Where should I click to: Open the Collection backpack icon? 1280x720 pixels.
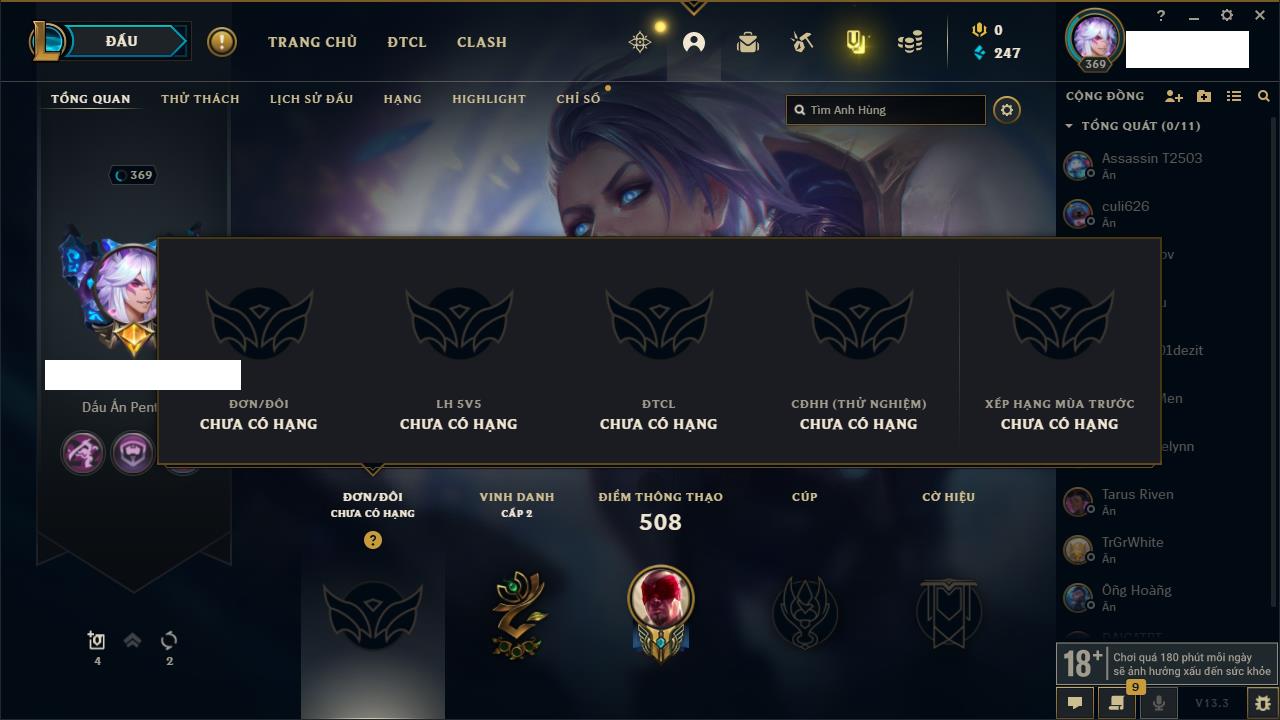coord(748,42)
